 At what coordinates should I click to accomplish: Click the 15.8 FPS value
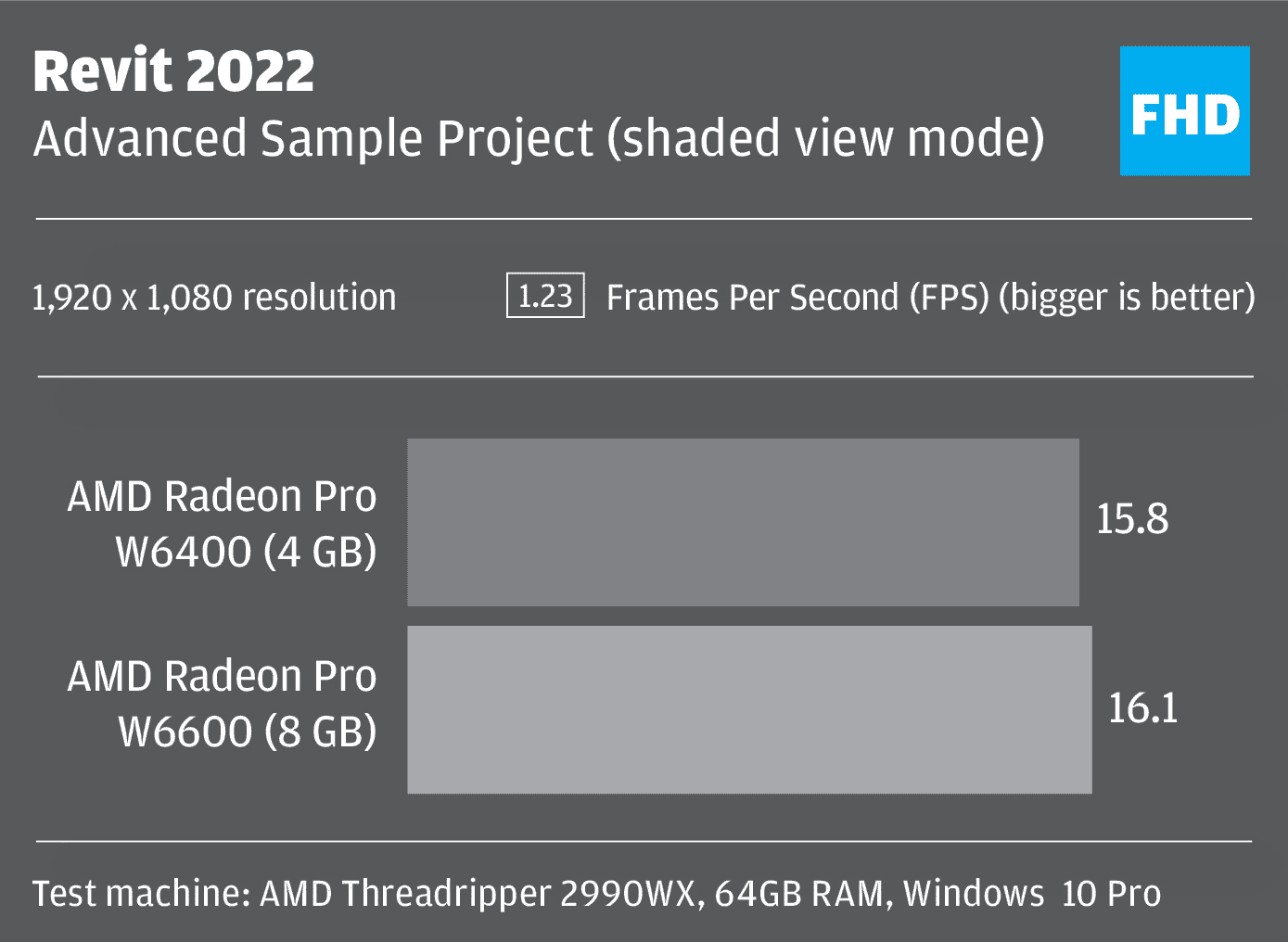coord(1132,519)
